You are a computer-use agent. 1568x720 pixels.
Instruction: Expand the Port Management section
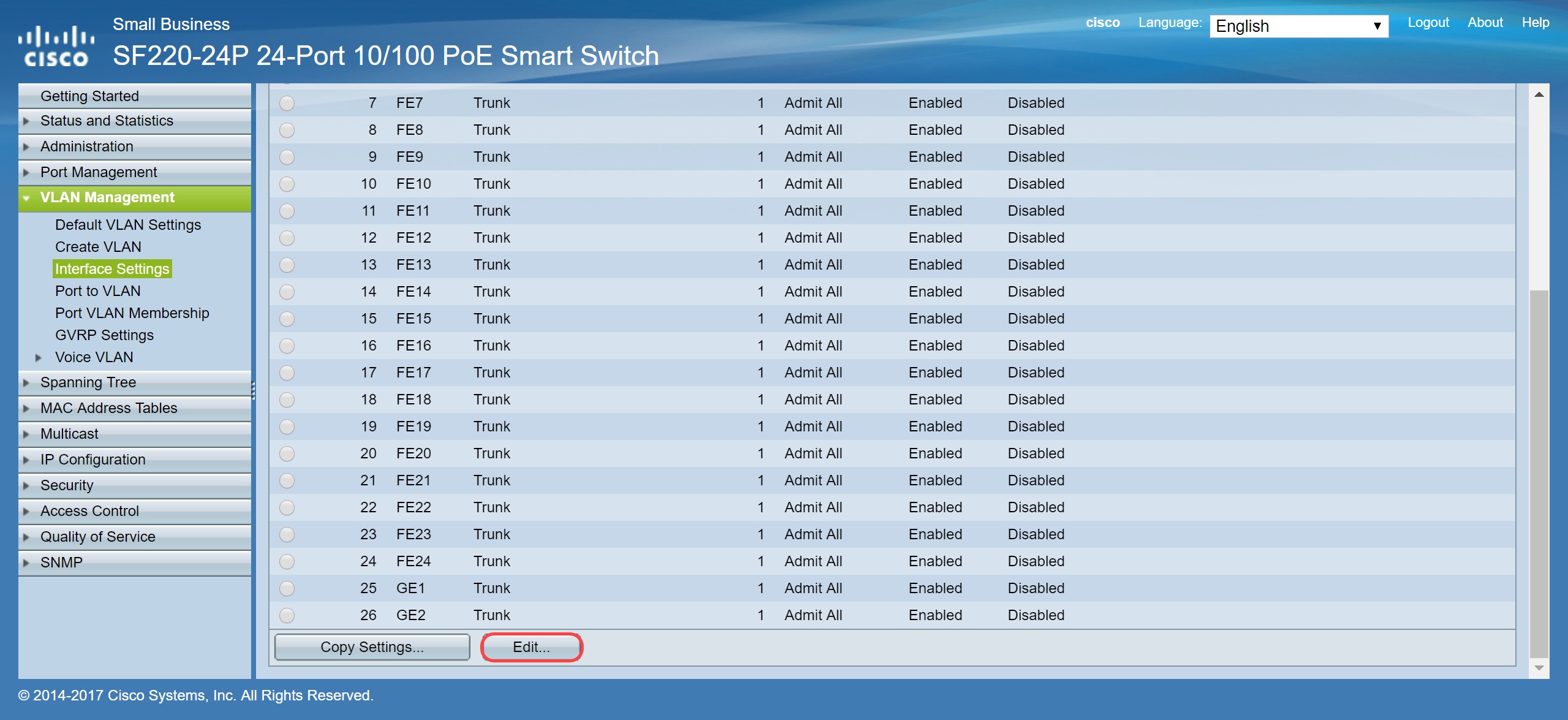pyautogui.click(x=99, y=172)
